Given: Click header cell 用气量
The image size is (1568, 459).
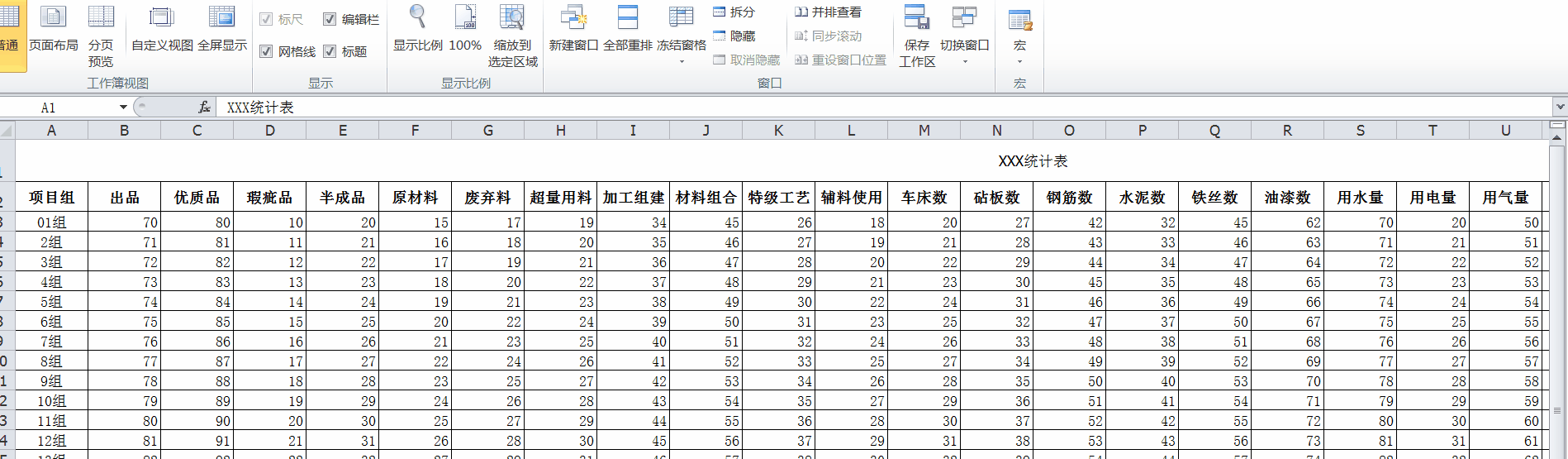Looking at the screenshot, I should click(x=1505, y=198).
